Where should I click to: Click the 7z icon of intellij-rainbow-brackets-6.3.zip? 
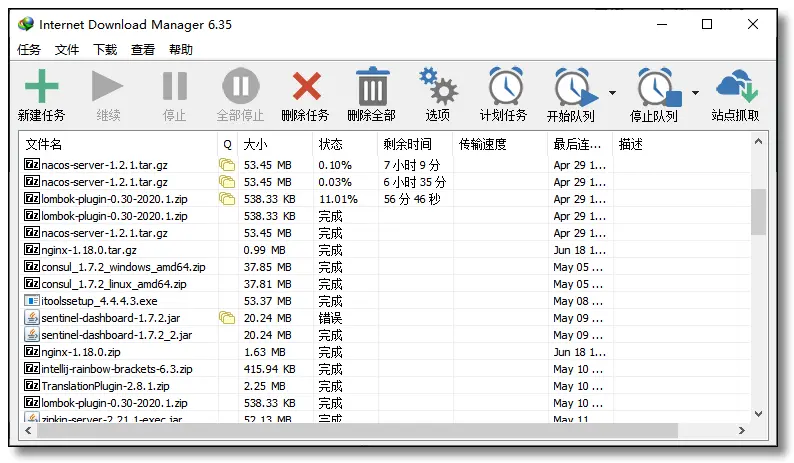pyautogui.click(x=32, y=368)
